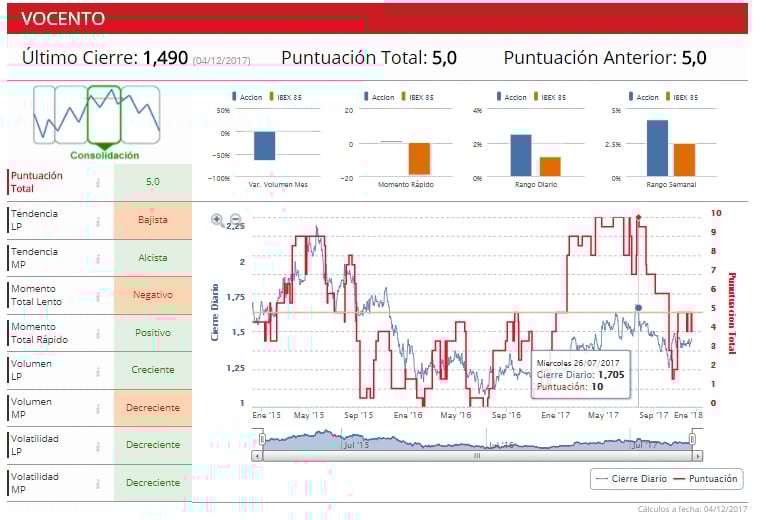Toggle Accion series in Rango Semanal chart
766x520 pixels.
(643, 97)
